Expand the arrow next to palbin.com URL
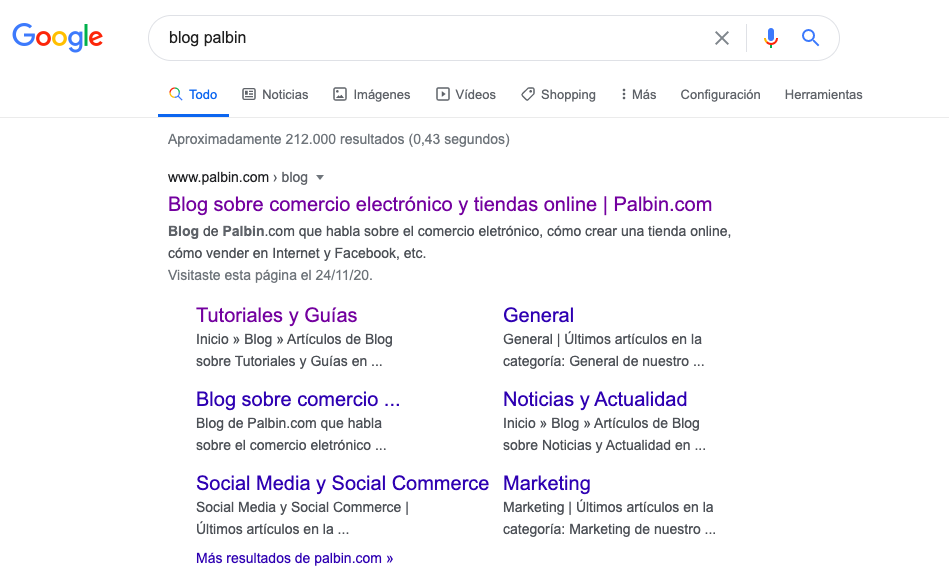The width and height of the screenshot is (949, 585). tap(320, 178)
